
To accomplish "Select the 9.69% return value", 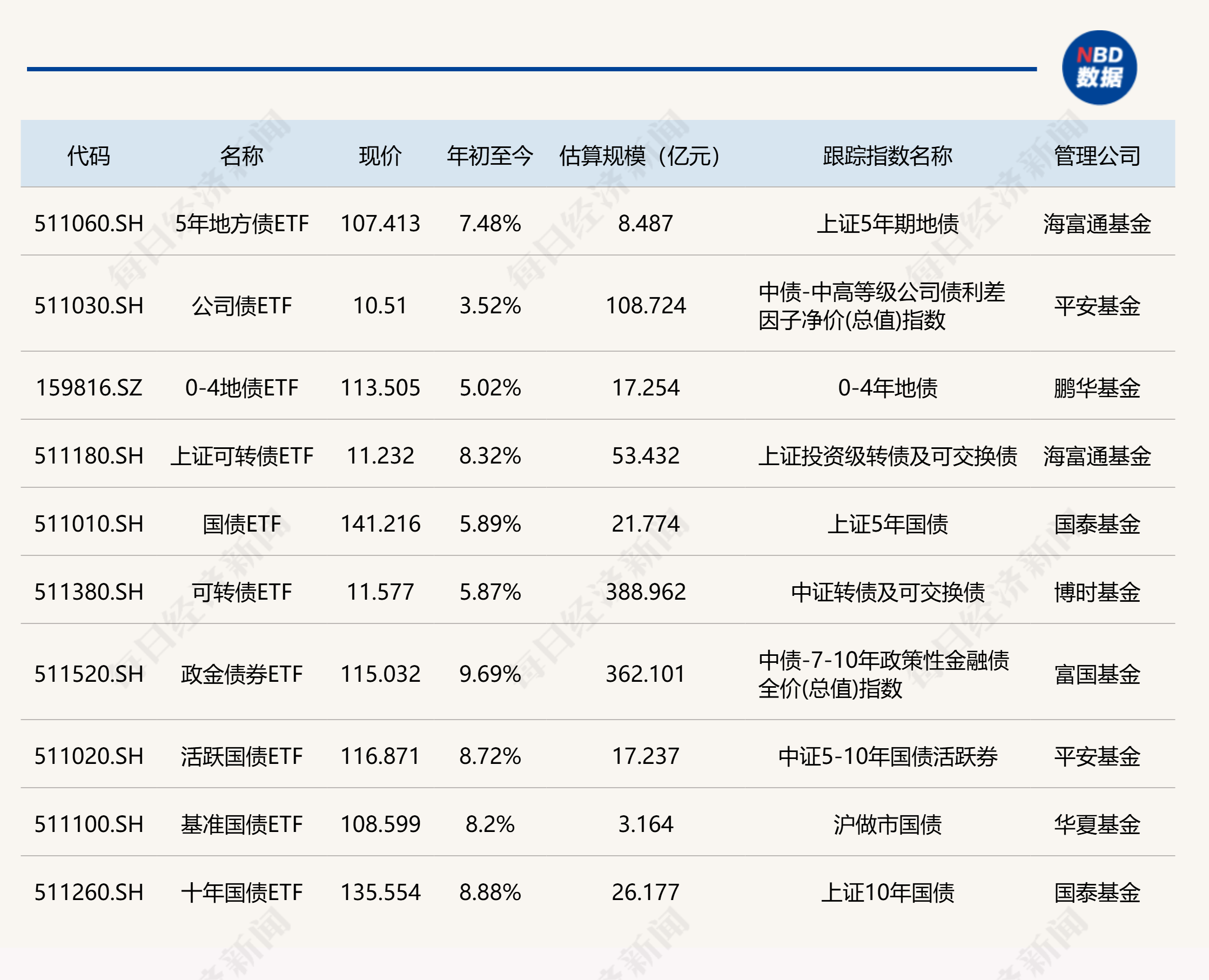I will pos(489,673).
